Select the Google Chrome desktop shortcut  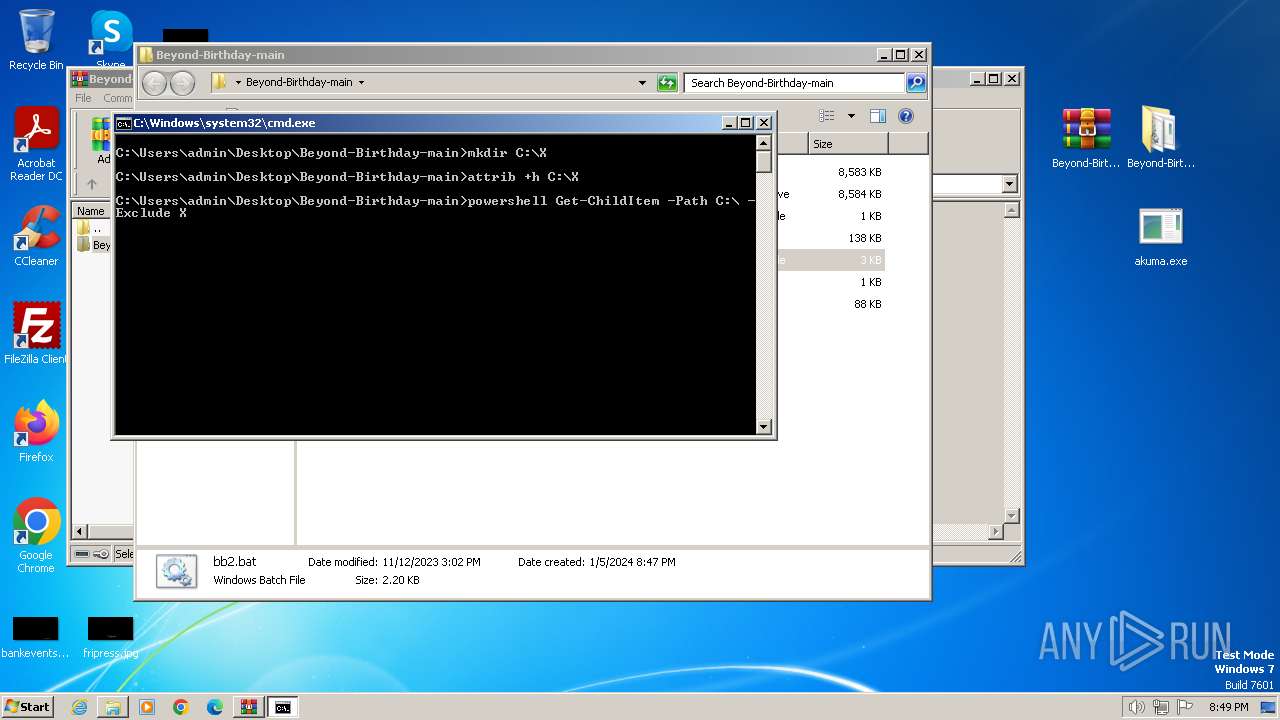36,535
